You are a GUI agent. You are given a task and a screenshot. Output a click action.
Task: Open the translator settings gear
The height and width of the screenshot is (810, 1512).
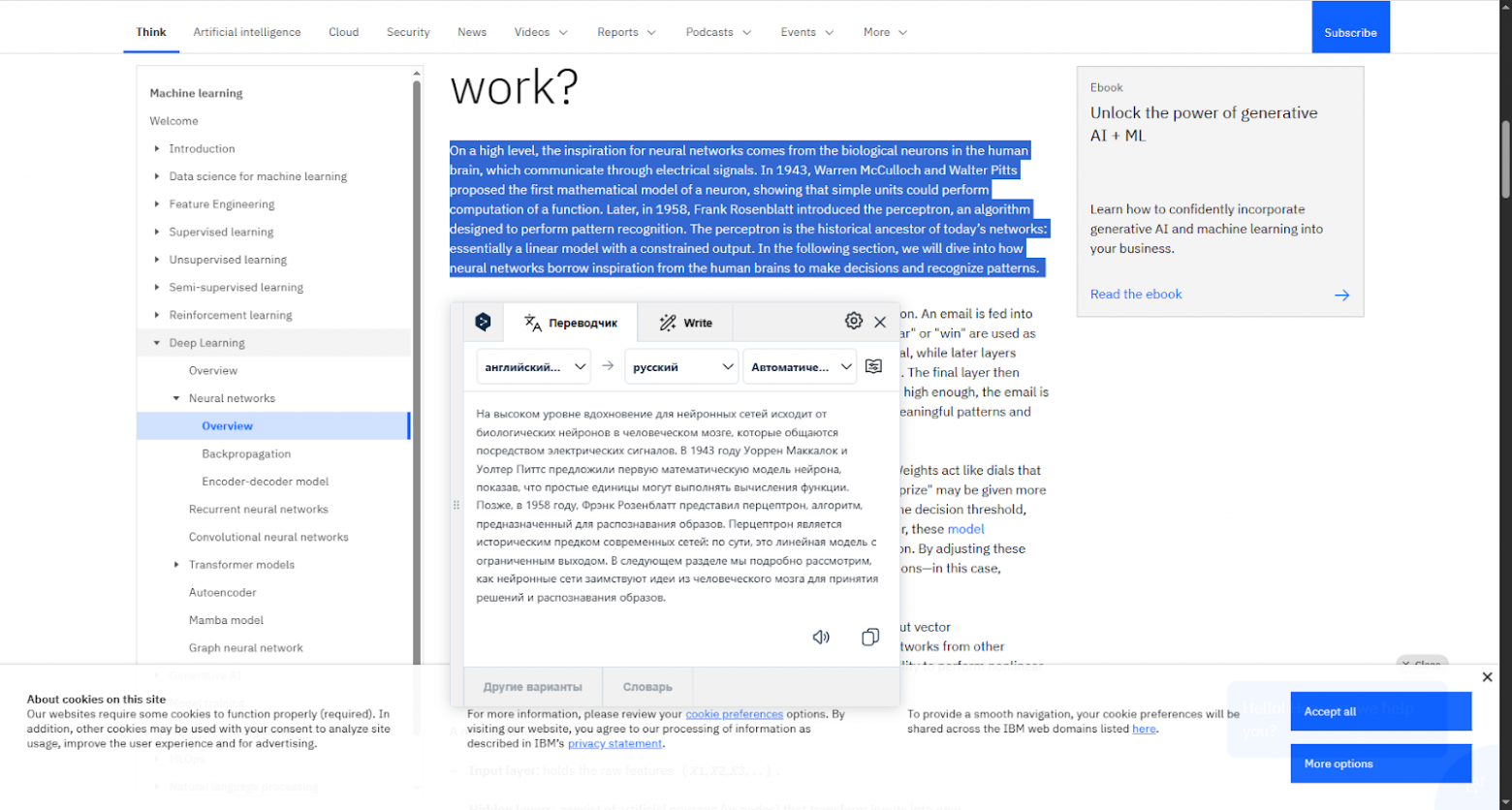pyautogui.click(x=853, y=320)
